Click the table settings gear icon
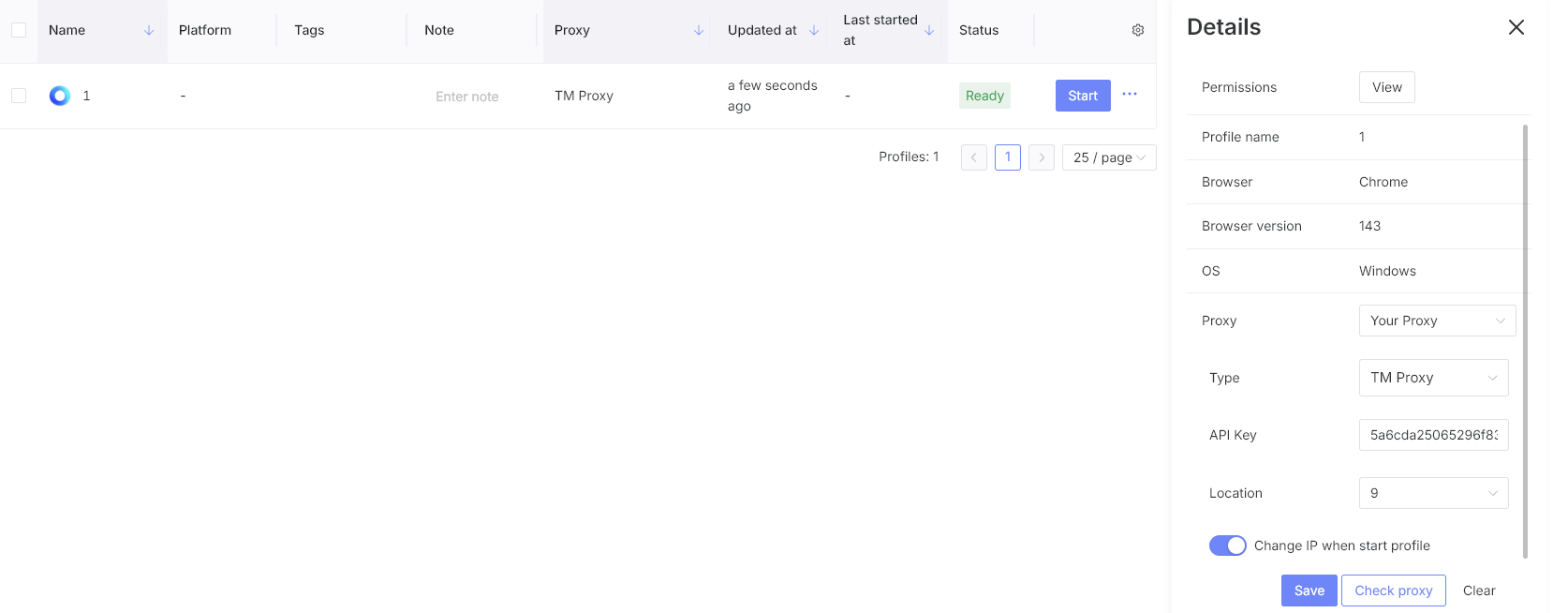Viewport: 1568px width, 613px height. click(x=1137, y=30)
